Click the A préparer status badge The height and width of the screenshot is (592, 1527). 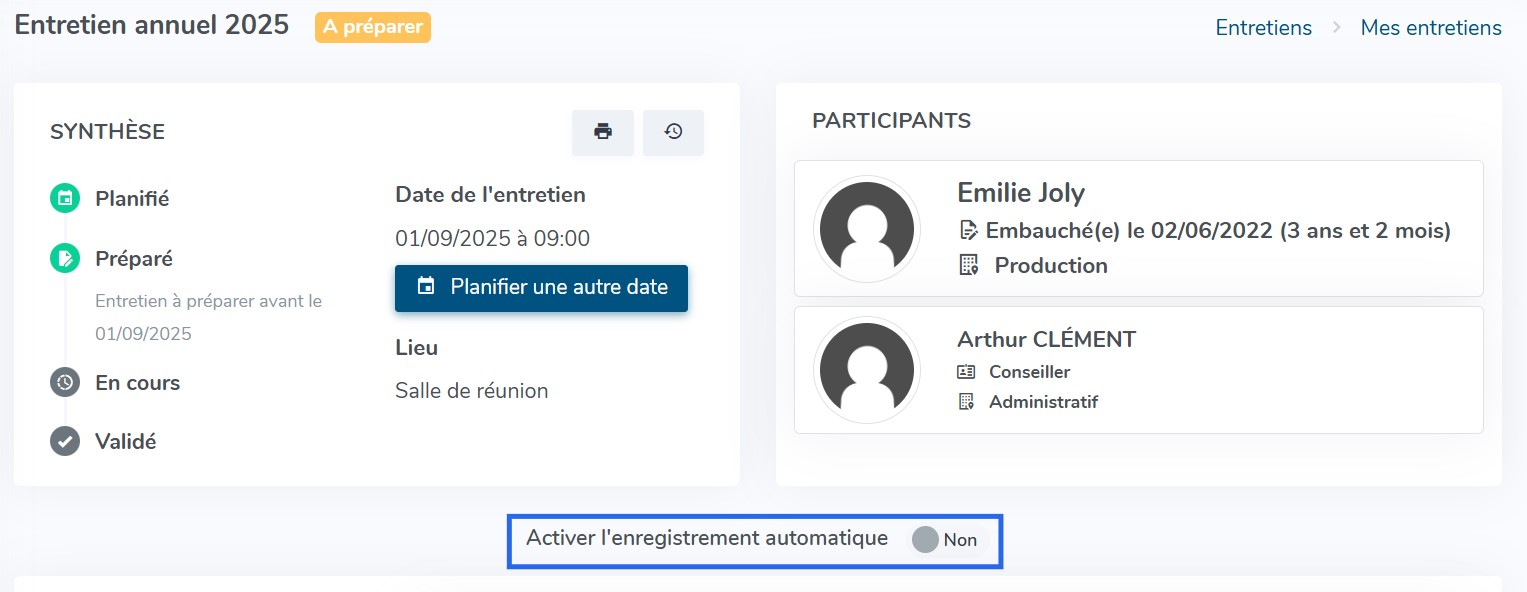point(373,27)
